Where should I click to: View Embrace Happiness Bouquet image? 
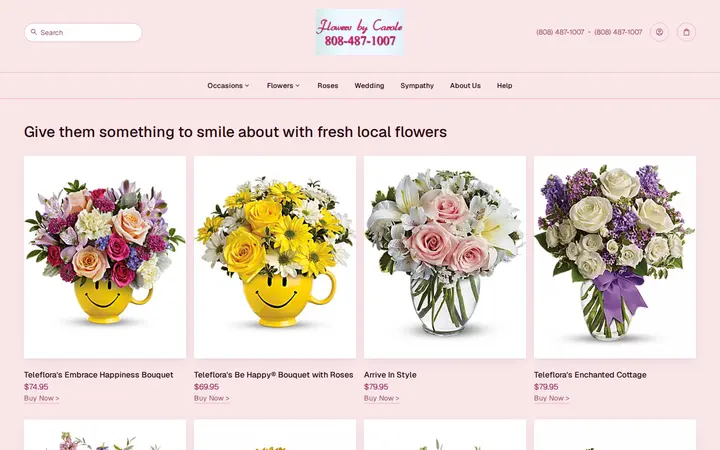click(105, 257)
